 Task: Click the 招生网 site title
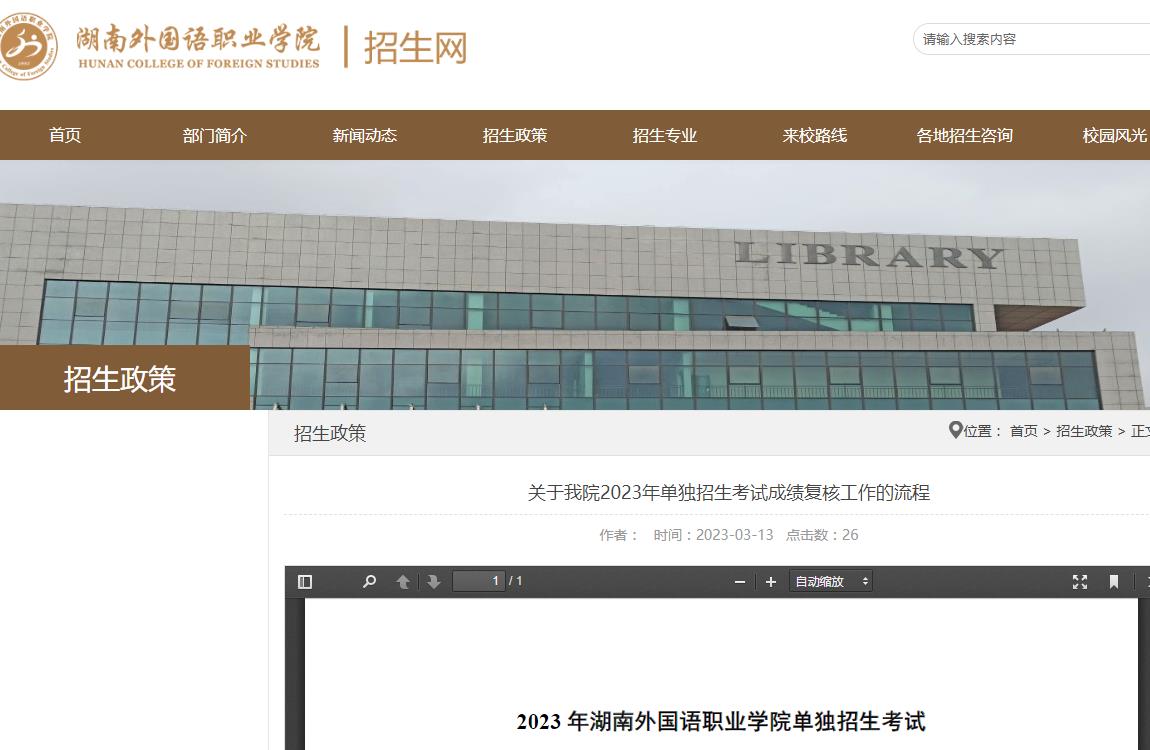click(x=415, y=48)
